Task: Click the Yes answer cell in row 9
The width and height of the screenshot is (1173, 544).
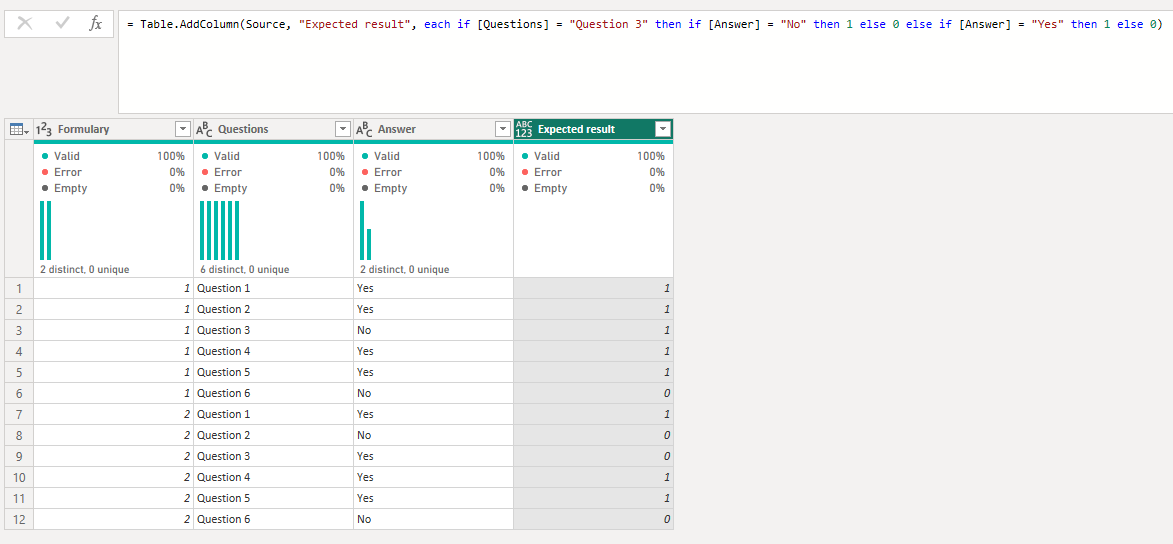Action: [433, 456]
